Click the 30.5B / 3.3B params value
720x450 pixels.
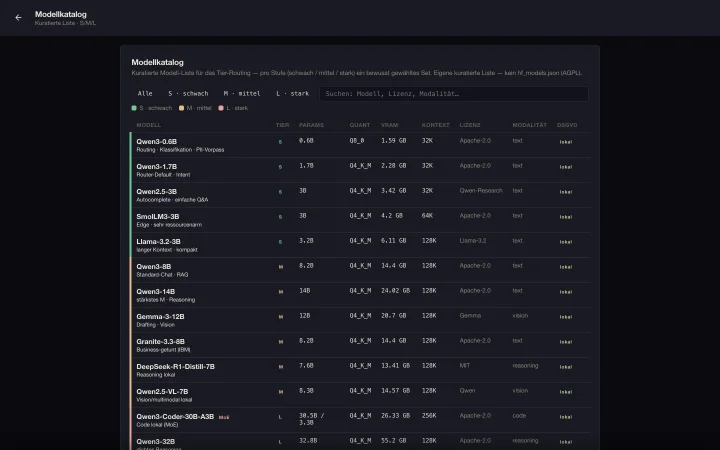[x=312, y=419]
